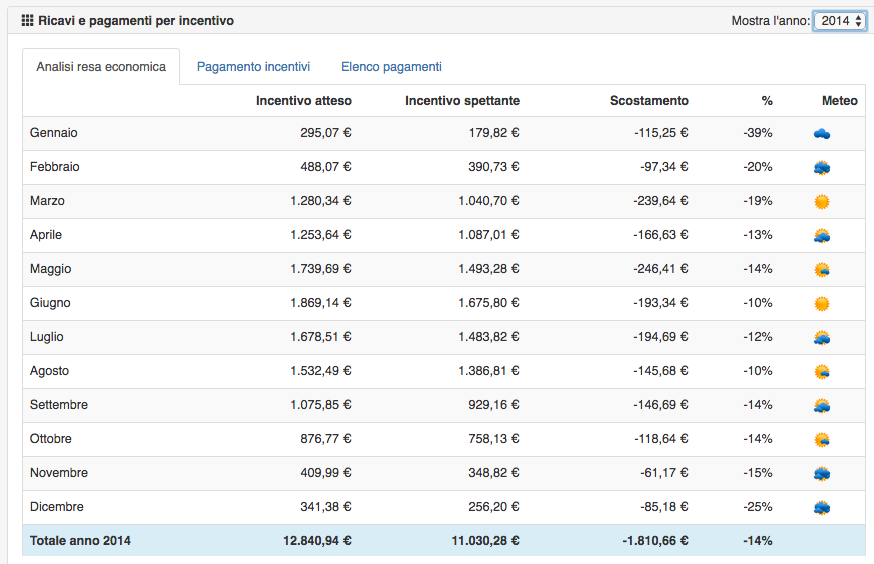Click the weather icon in the Gennaio row

click(822, 133)
